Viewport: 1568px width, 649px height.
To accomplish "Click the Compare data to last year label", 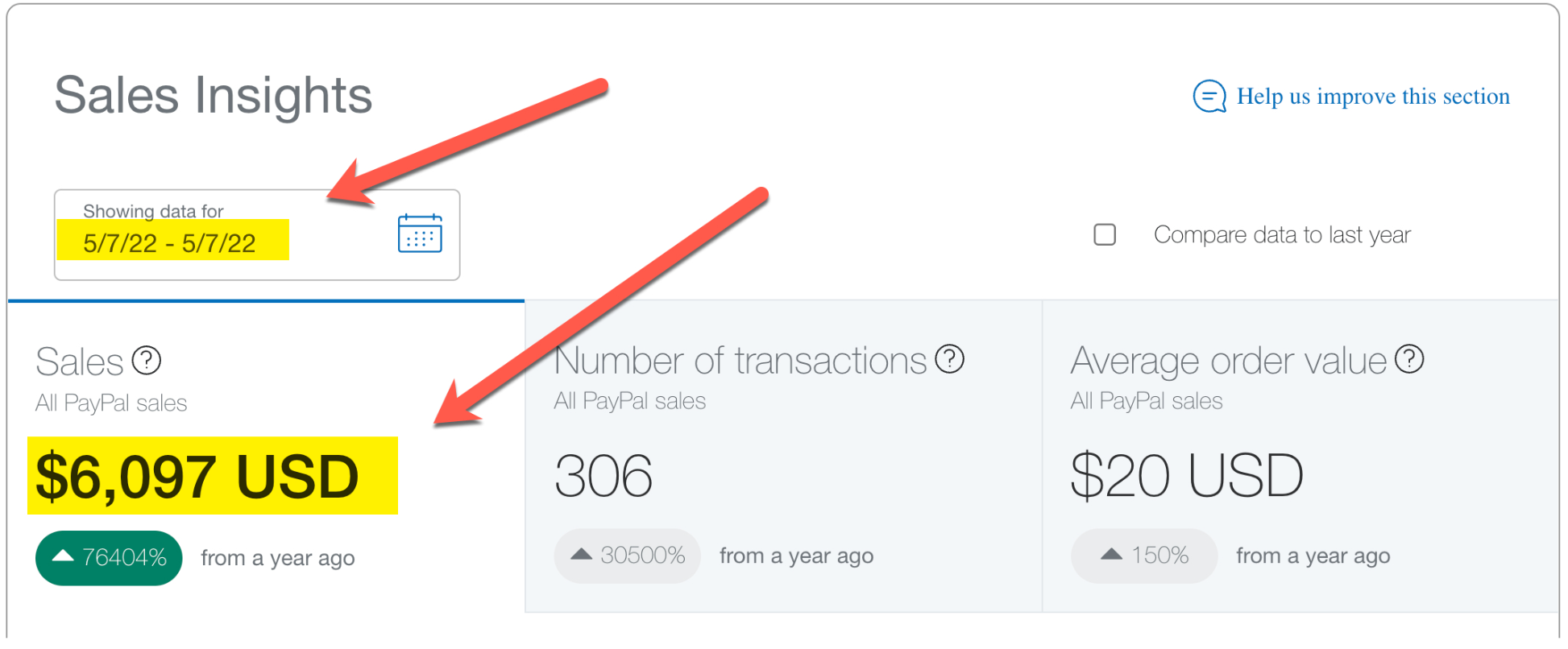I will 1282,234.
